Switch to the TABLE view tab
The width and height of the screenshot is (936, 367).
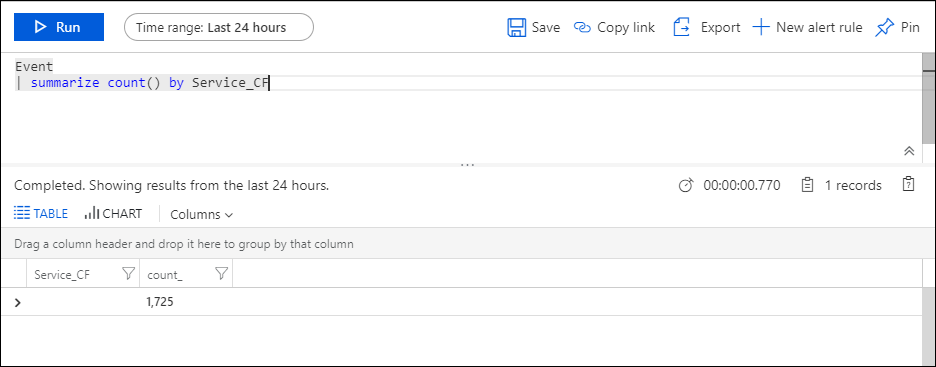(41, 214)
